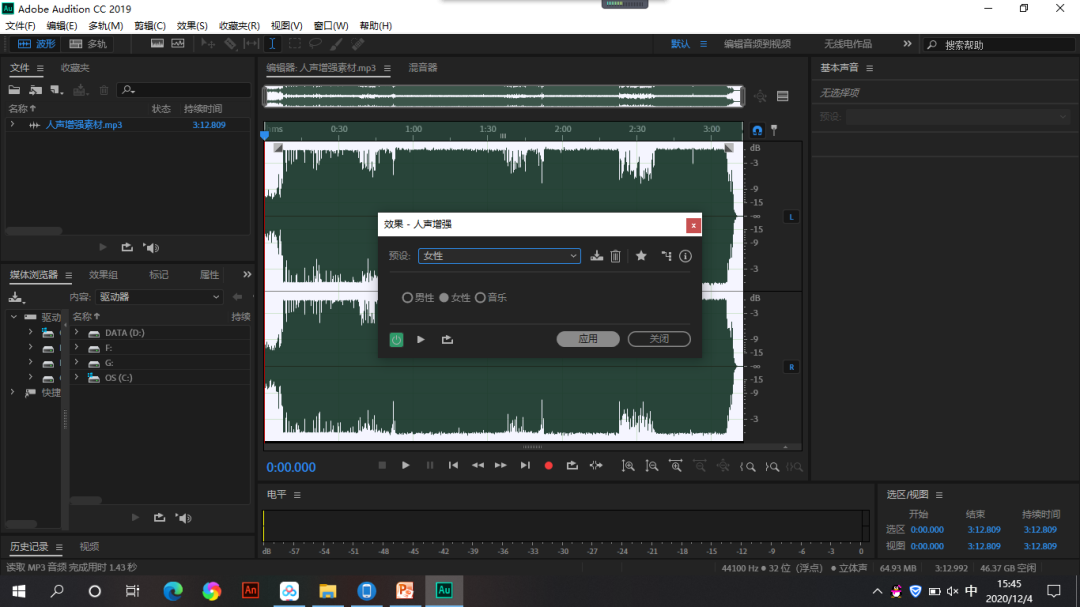Expand the G: drive entry

point(76,362)
